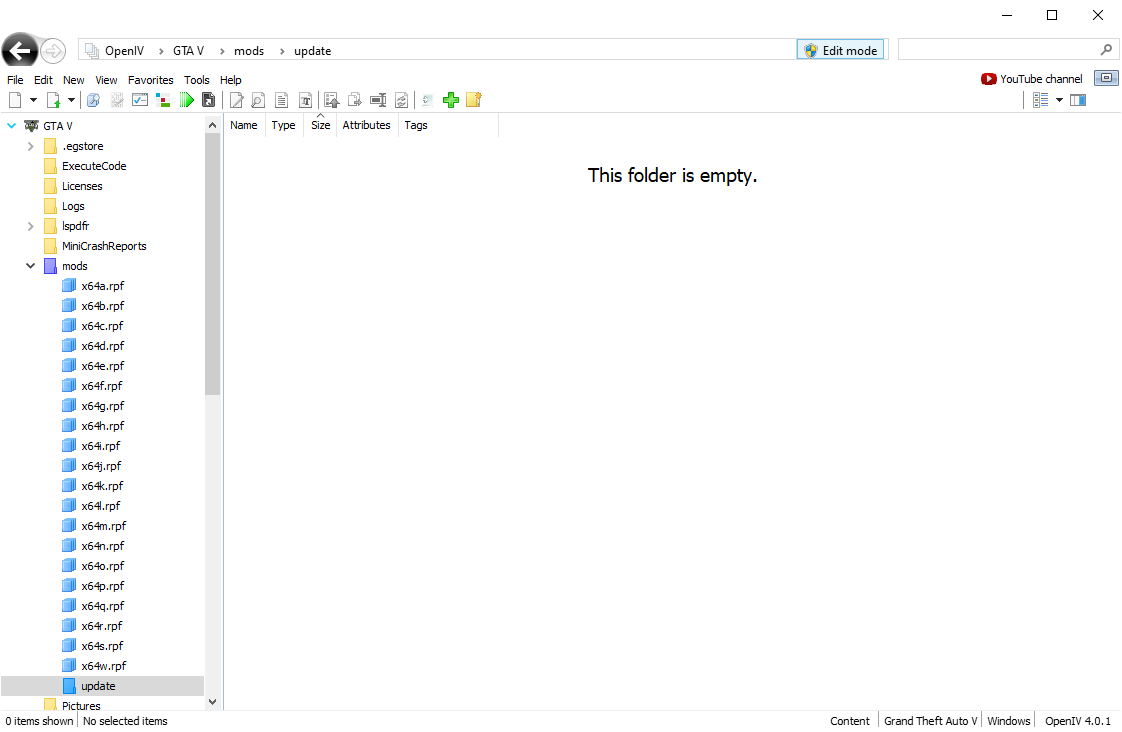Click the tree scrollbar down arrow
The height and width of the screenshot is (732, 1122).
click(x=212, y=702)
